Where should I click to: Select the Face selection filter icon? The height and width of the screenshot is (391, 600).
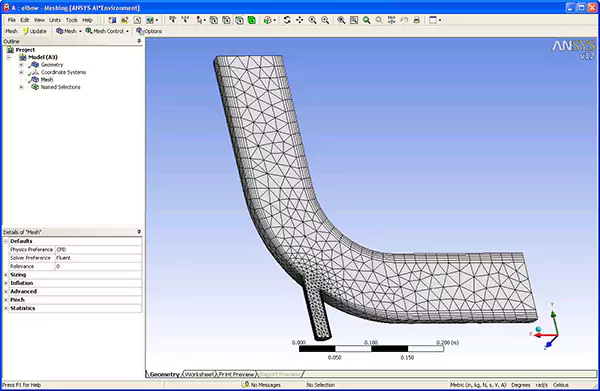[239, 20]
